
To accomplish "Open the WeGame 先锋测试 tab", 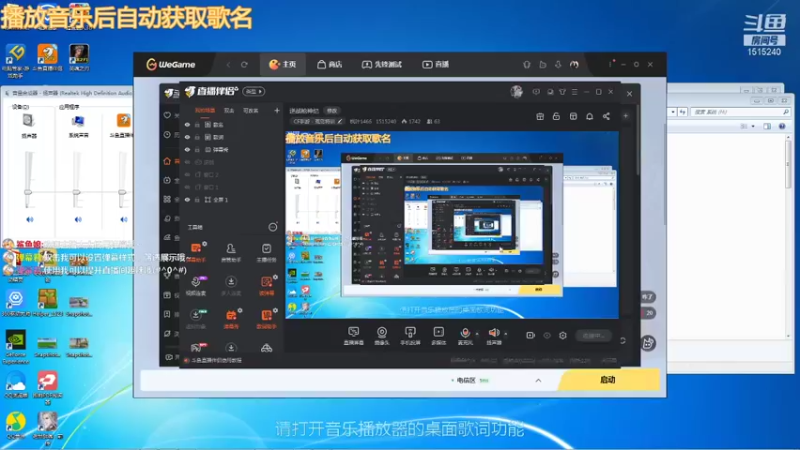I will coord(382,64).
